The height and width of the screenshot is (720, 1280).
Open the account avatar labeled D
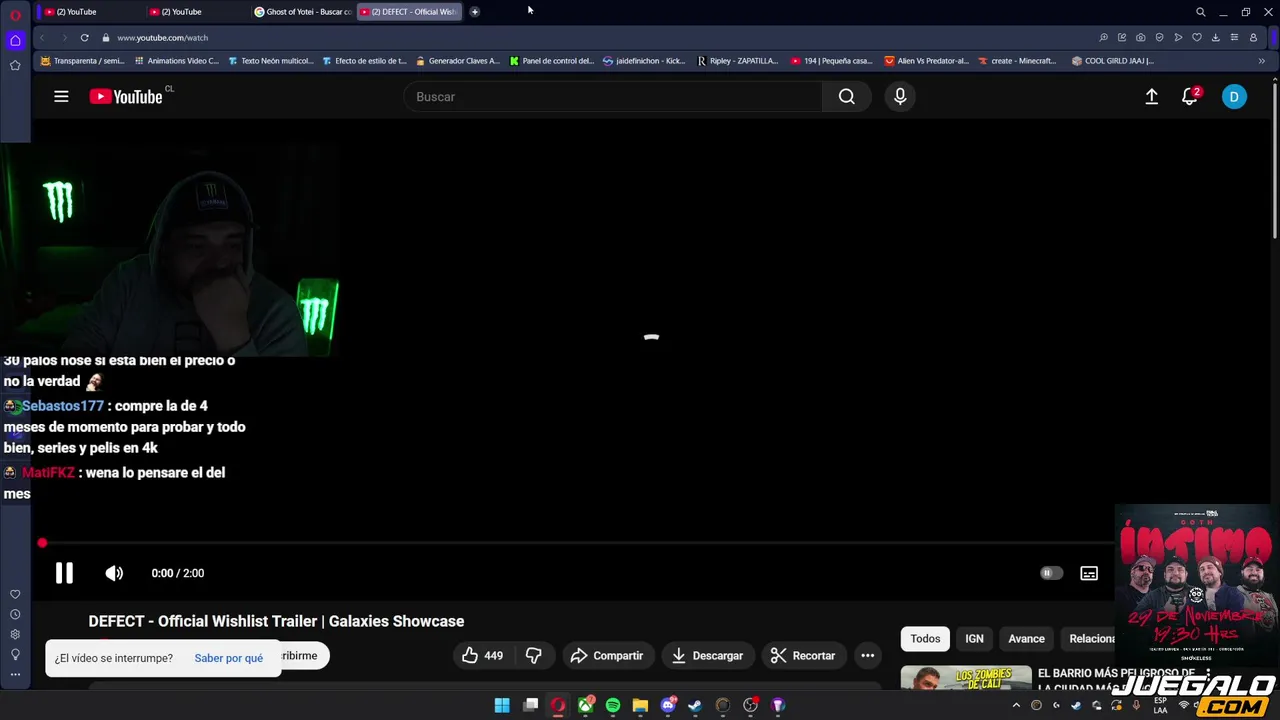tap(1234, 96)
